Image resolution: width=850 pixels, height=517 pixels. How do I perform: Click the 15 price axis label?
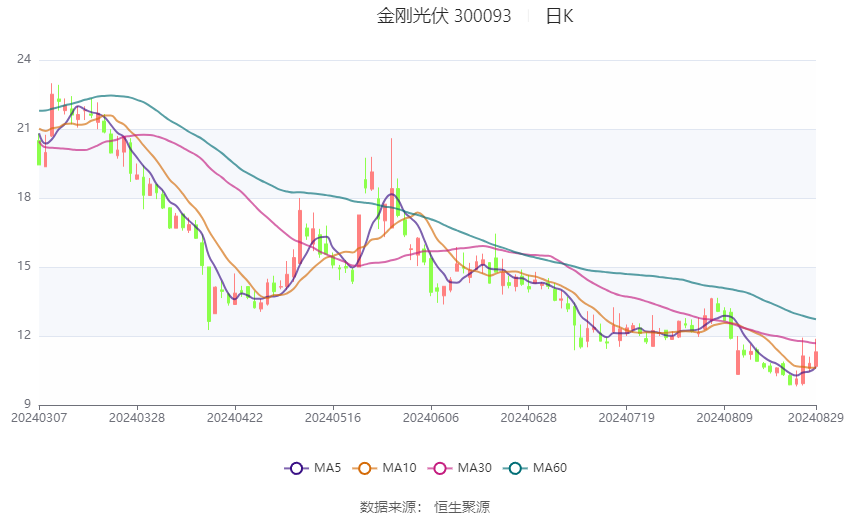pos(24,266)
